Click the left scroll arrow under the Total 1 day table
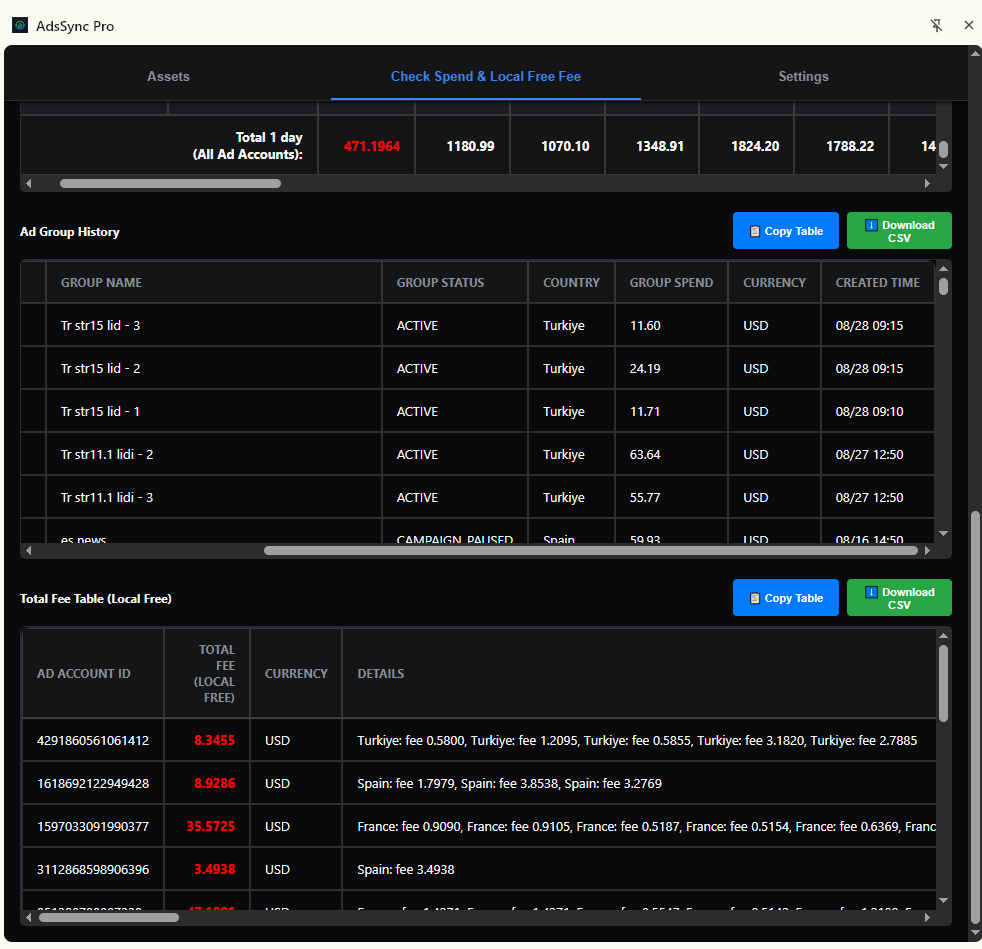982x949 pixels. click(28, 184)
